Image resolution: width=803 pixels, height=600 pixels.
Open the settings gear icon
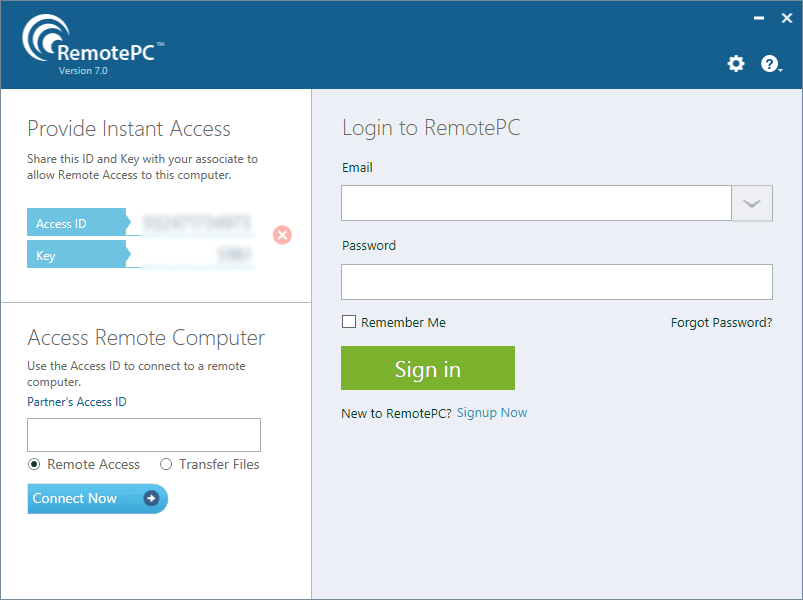tap(736, 64)
